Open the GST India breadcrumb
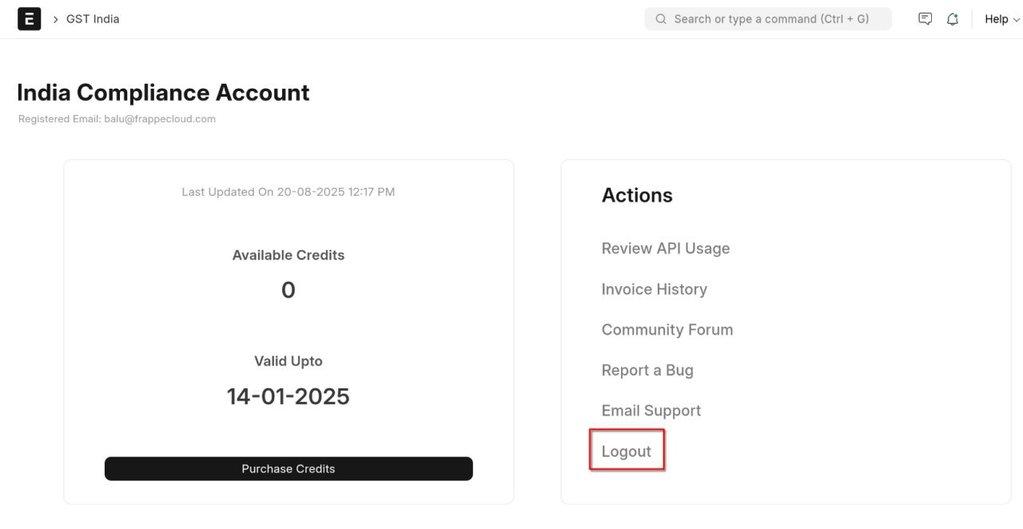 [x=93, y=19]
